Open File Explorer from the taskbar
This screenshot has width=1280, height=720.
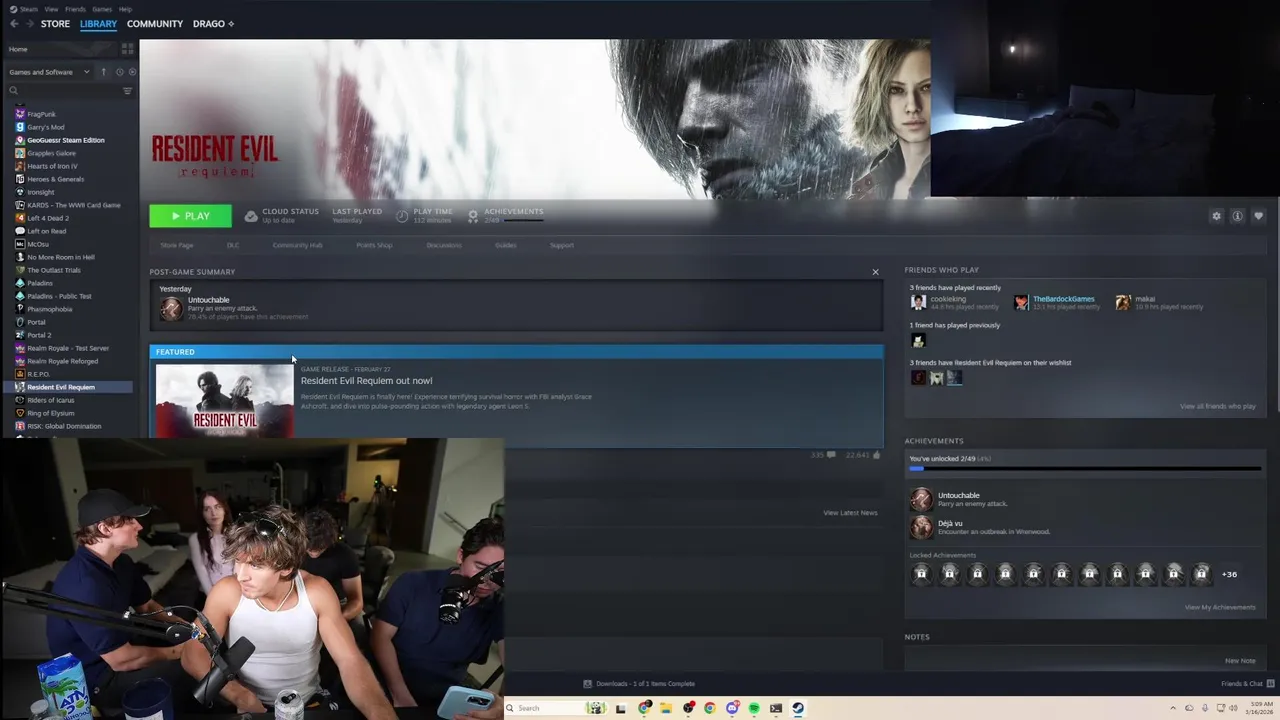(x=665, y=708)
